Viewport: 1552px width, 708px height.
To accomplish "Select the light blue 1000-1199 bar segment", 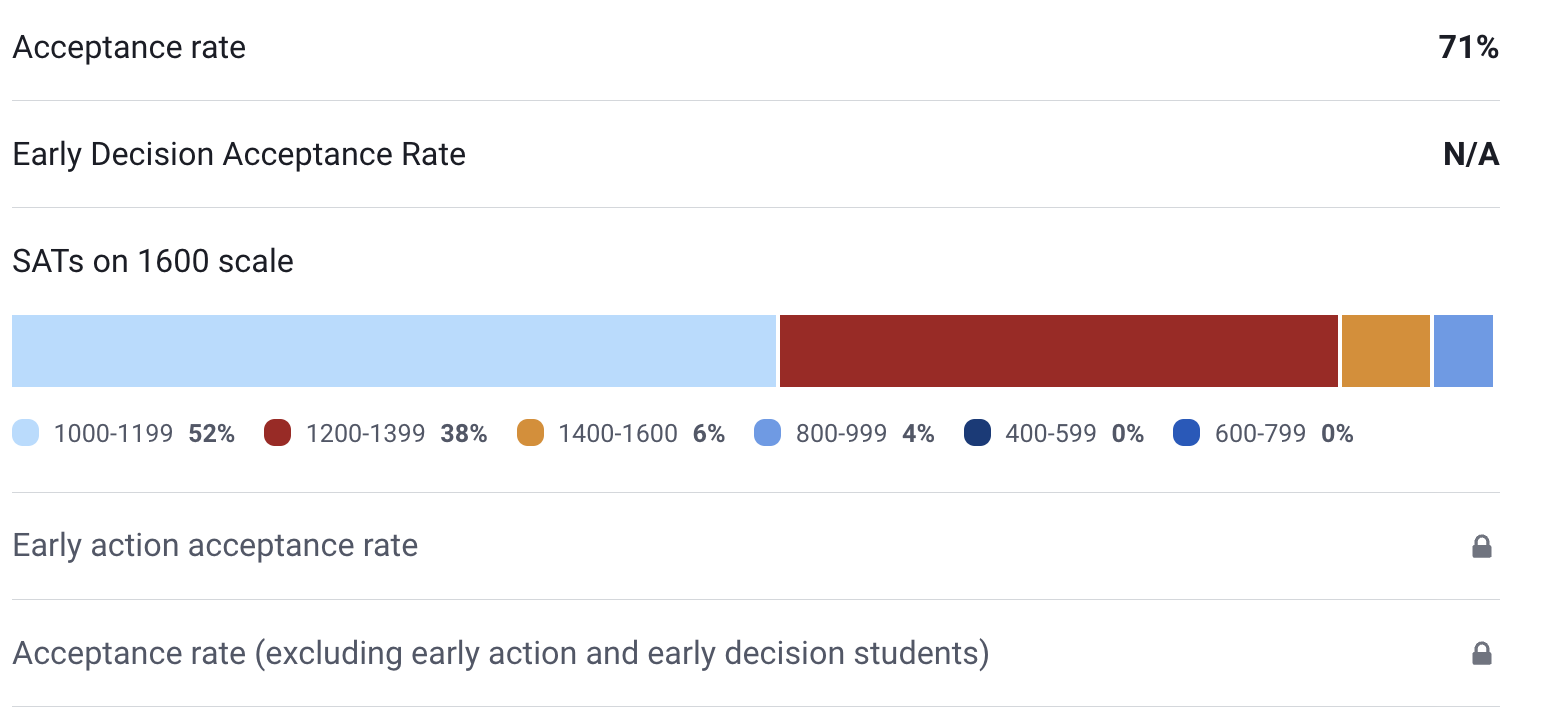I will pyautogui.click(x=394, y=351).
